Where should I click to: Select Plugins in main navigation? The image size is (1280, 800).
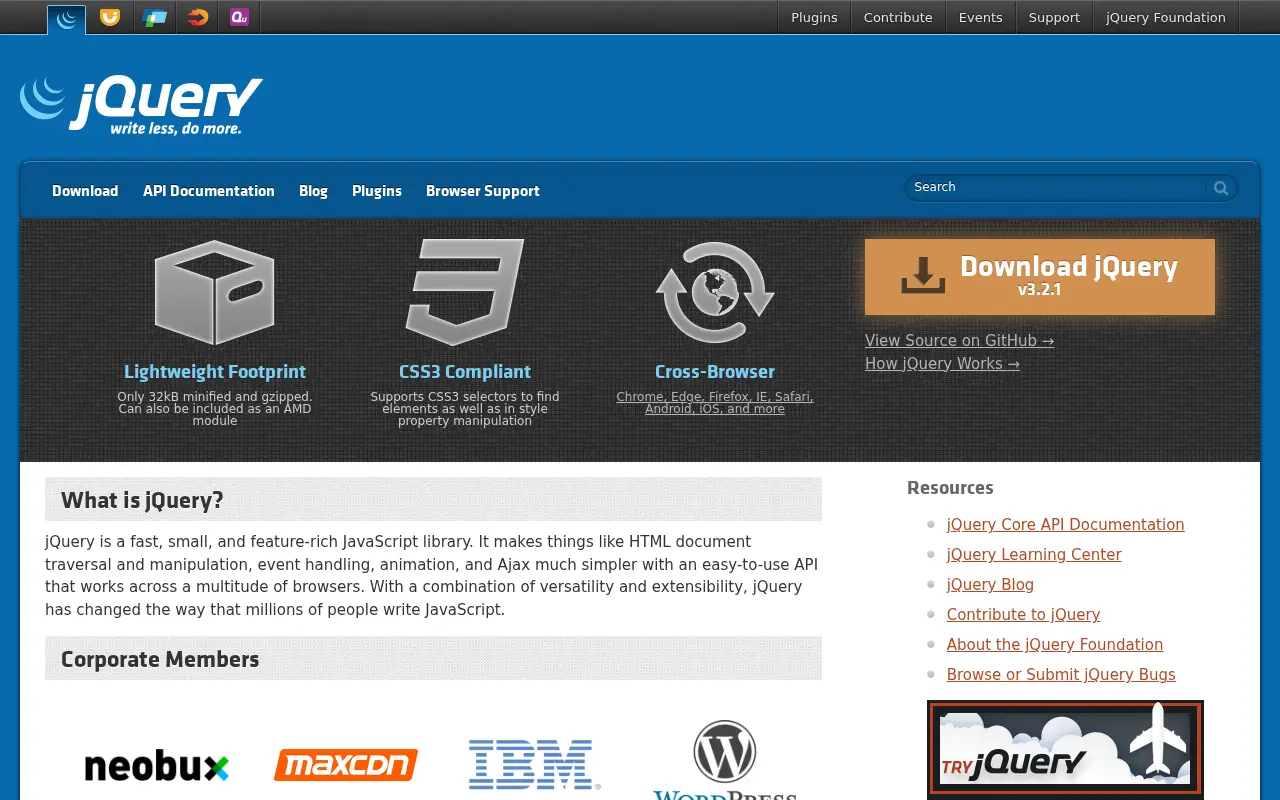click(377, 191)
